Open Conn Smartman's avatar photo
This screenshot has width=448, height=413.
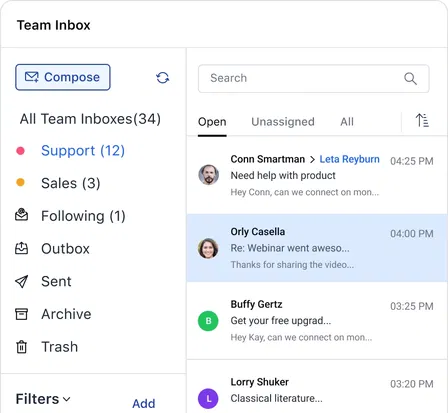(209, 175)
